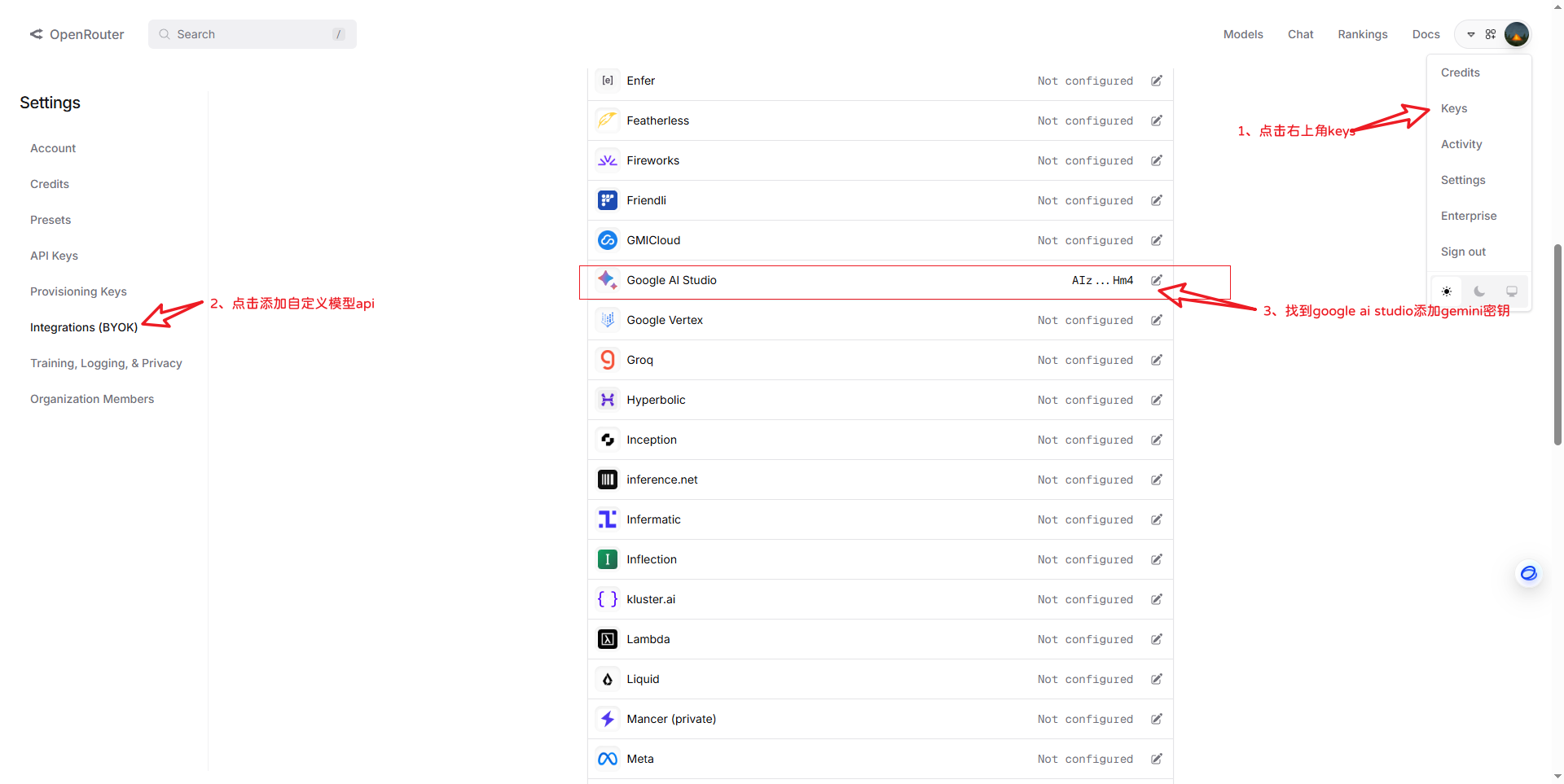This screenshot has width=1564, height=784.
Task: Edit the Groq provider key
Action: [x=1157, y=360]
